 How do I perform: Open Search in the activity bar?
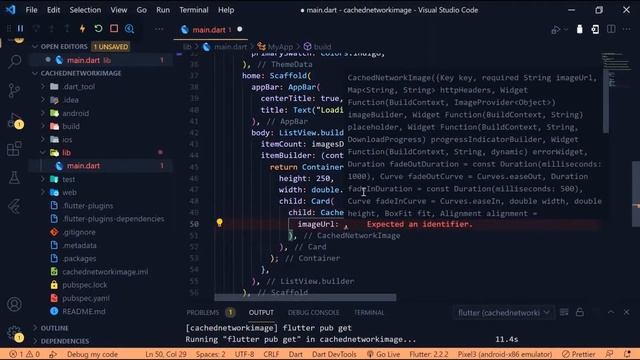click(14, 62)
